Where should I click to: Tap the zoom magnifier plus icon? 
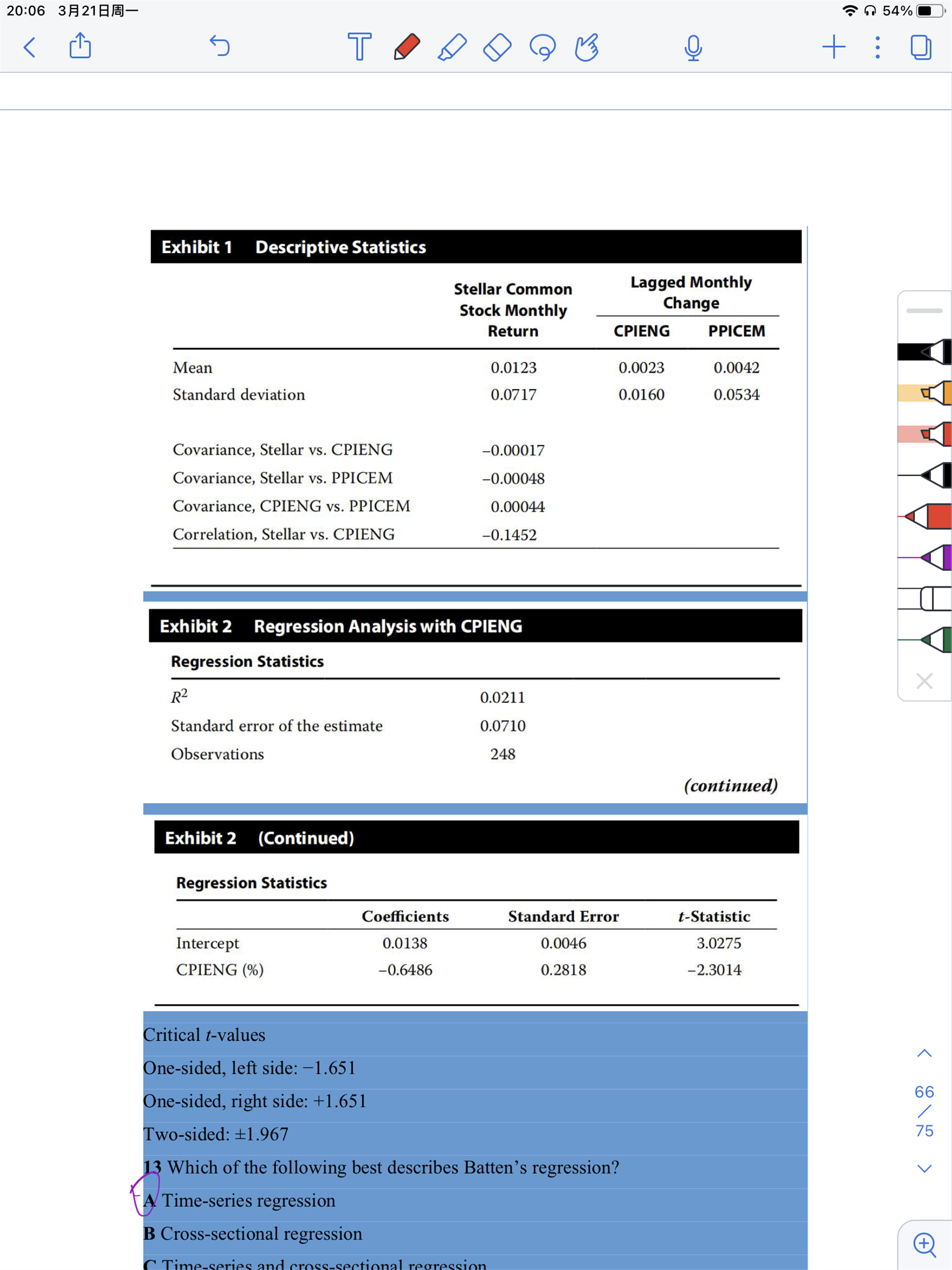924,1245
